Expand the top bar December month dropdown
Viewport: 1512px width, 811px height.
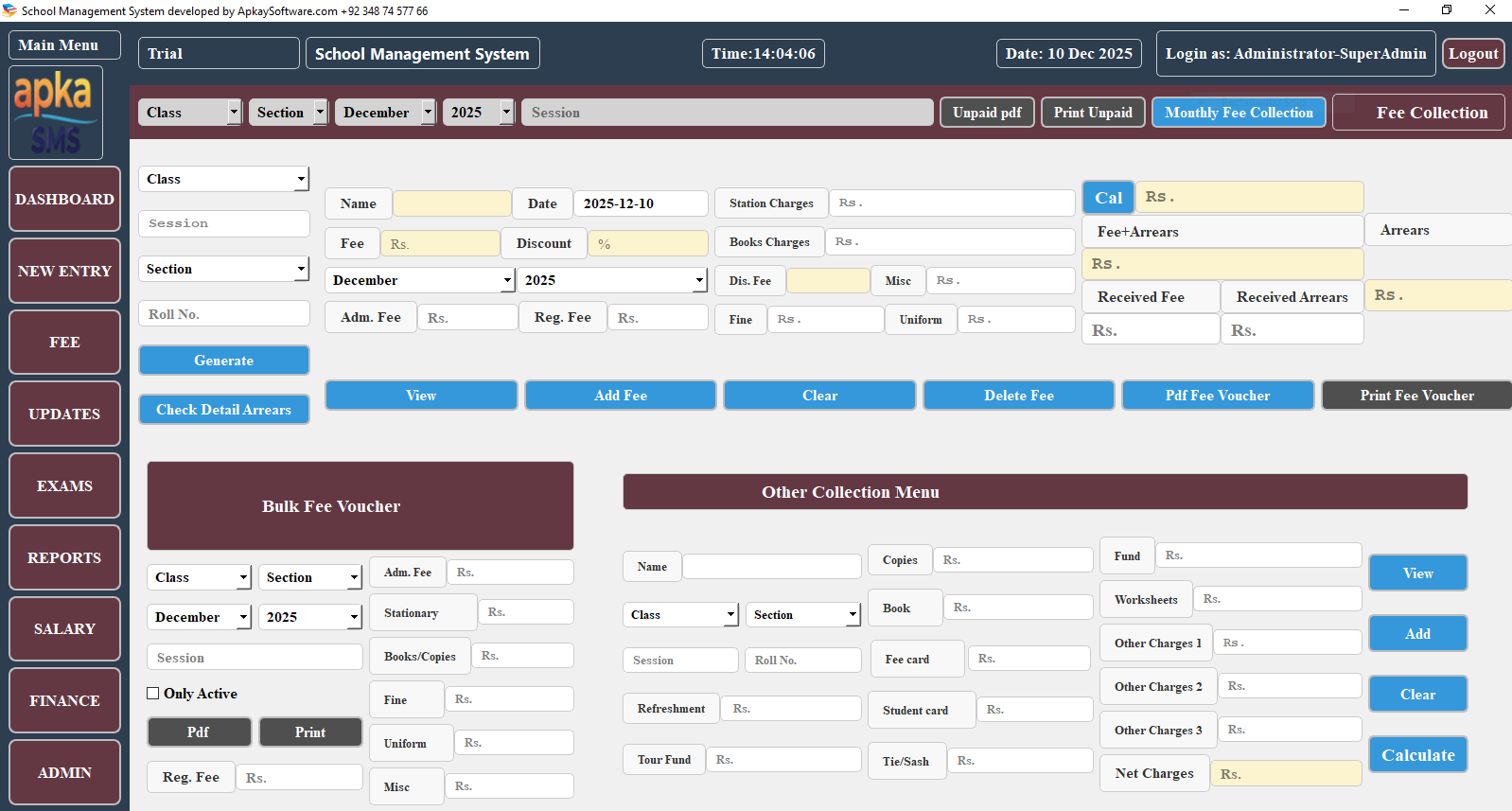point(385,112)
